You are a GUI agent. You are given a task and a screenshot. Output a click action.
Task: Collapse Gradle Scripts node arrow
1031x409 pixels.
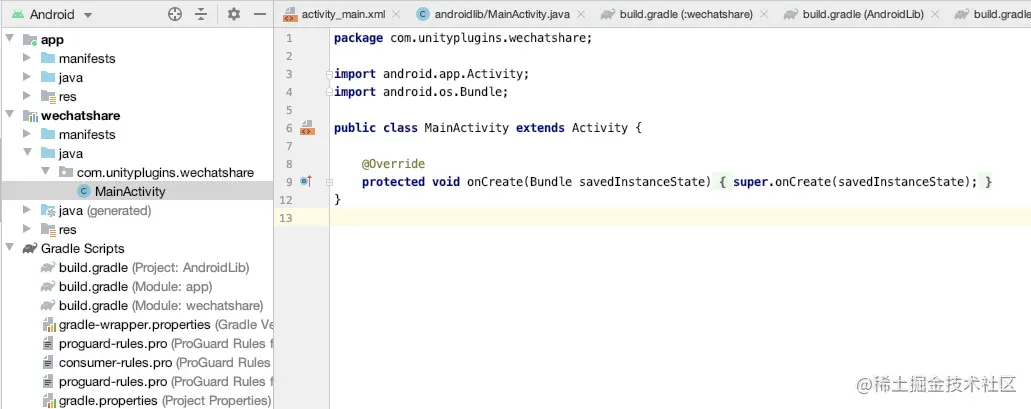click(x=10, y=248)
